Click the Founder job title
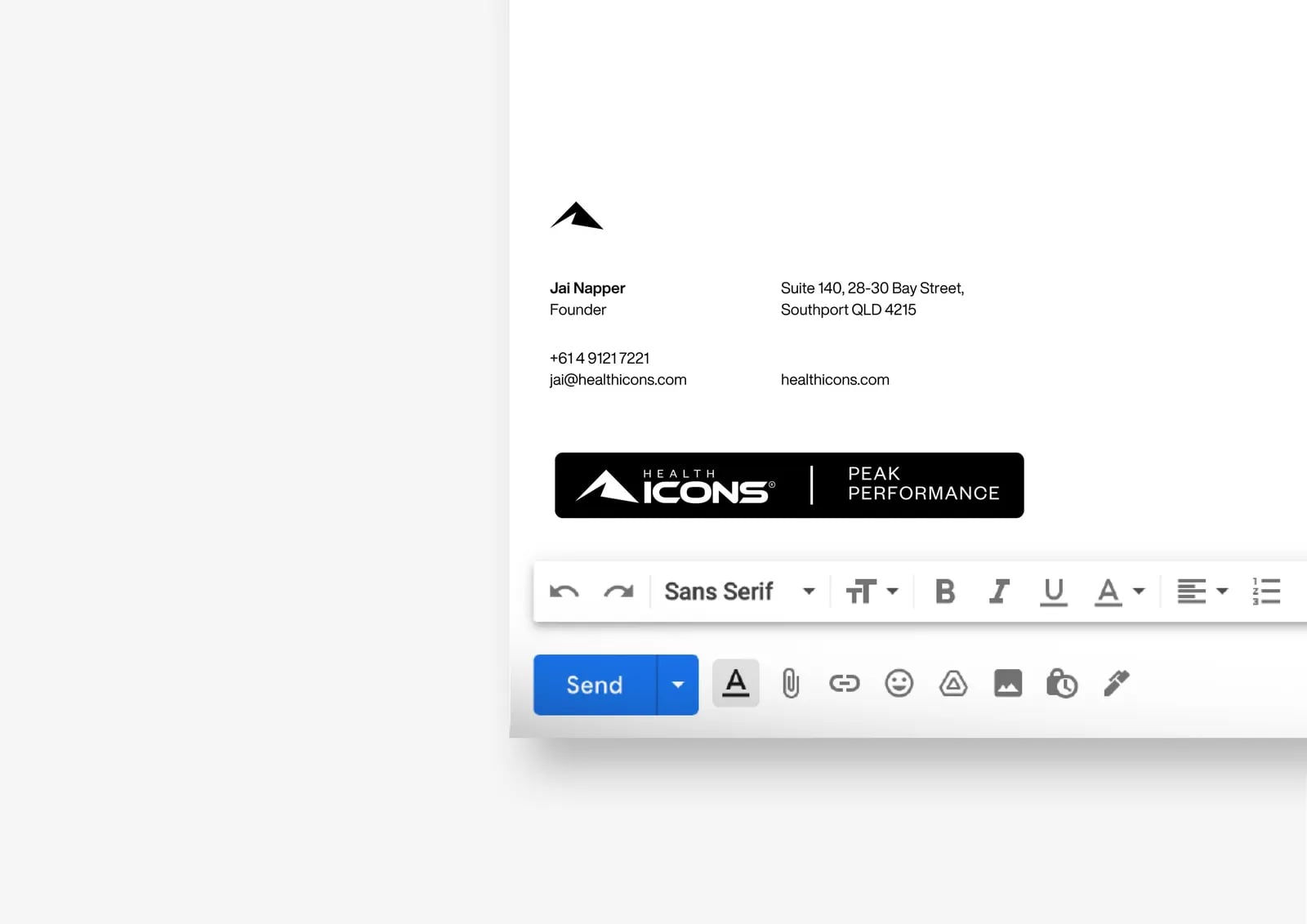The width and height of the screenshot is (1307, 924). coord(578,310)
